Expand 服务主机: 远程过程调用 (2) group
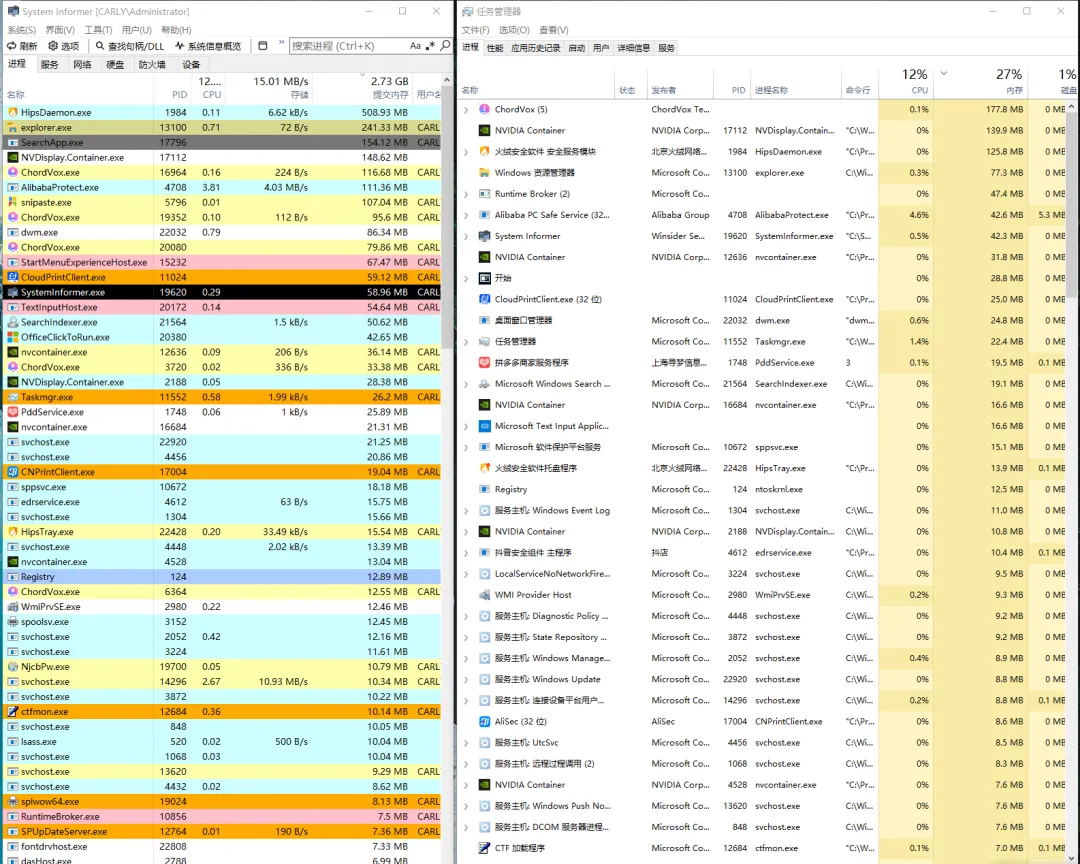 pos(466,764)
